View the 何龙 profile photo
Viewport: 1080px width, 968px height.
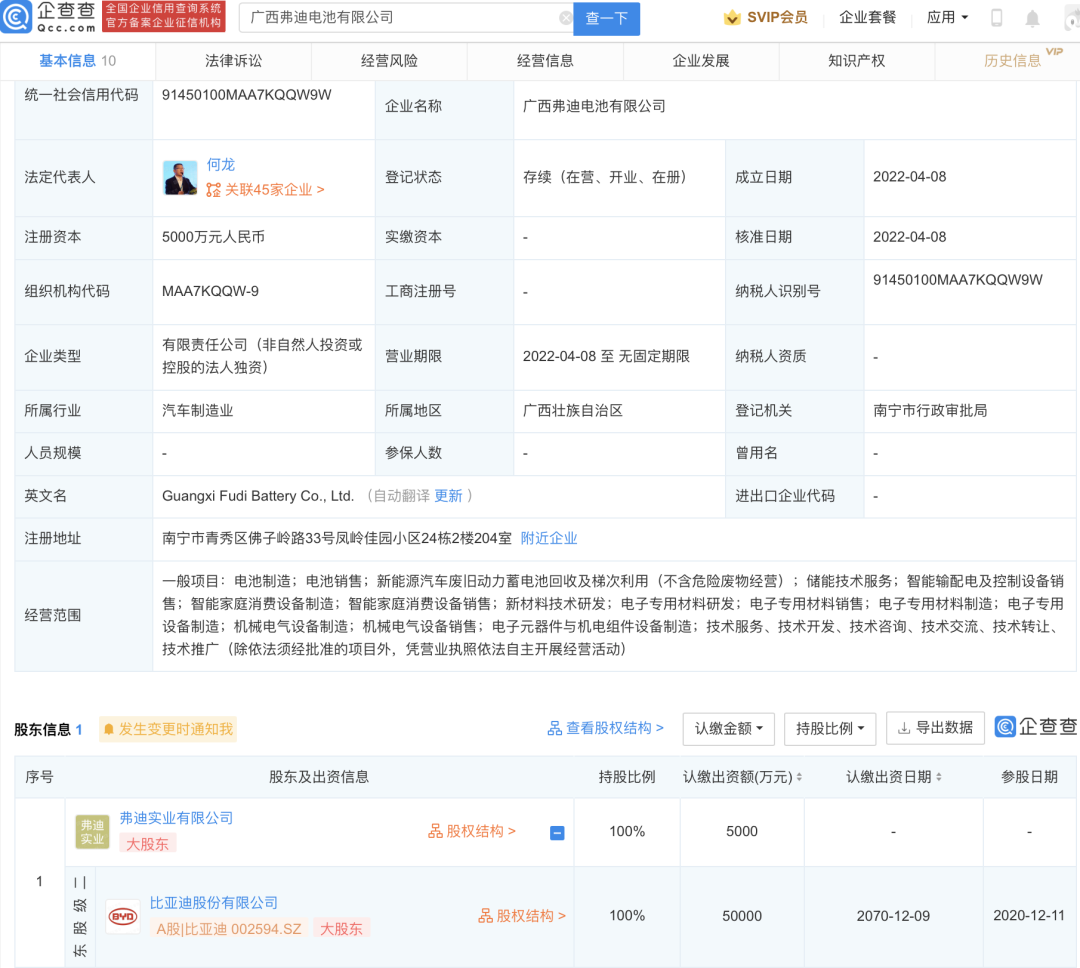[180, 178]
